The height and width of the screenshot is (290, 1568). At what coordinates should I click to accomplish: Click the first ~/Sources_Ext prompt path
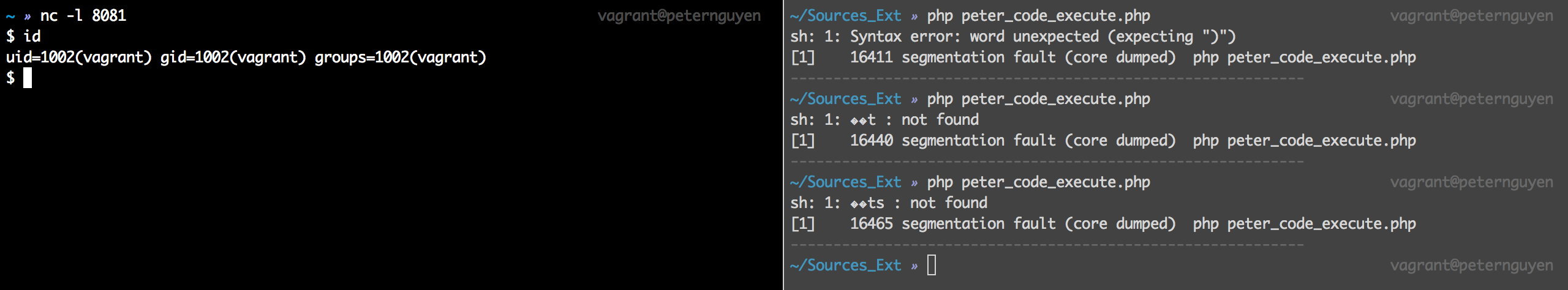tap(845, 16)
